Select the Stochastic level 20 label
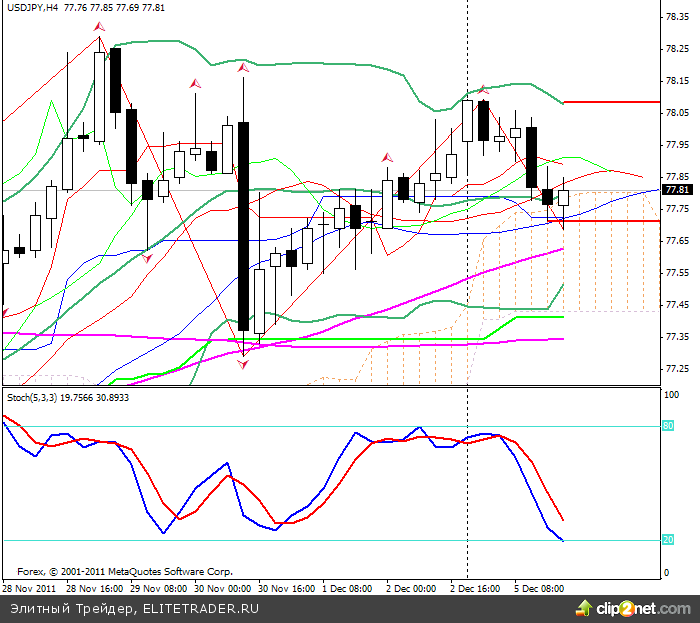 [670, 540]
